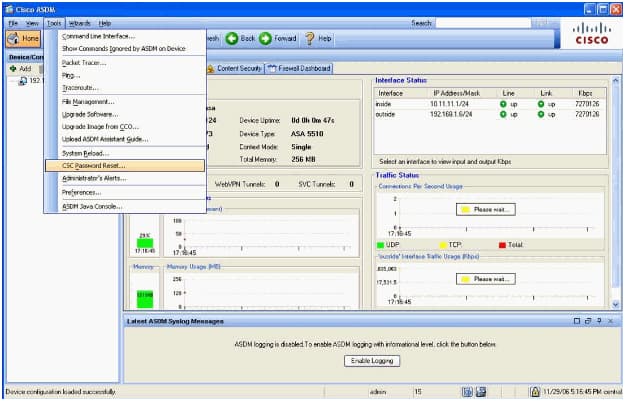Viewport: 625px width, 401px height.
Task: Switch to the Firewall Dashboard tab
Action: (299, 69)
